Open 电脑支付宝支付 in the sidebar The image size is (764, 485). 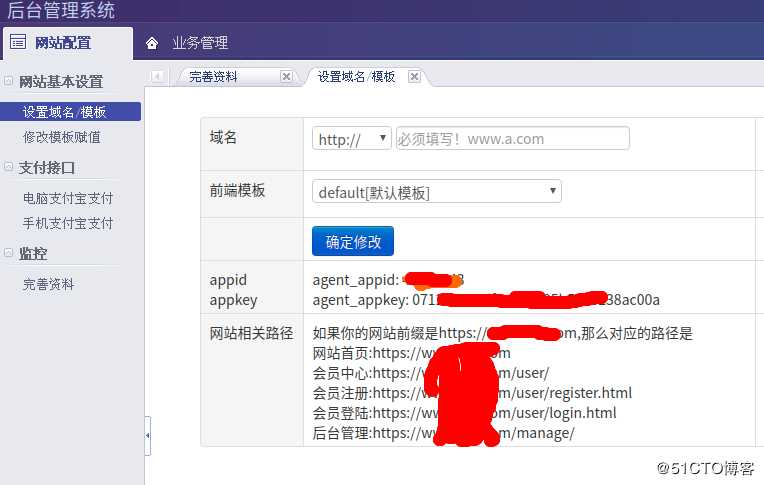pos(68,198)
